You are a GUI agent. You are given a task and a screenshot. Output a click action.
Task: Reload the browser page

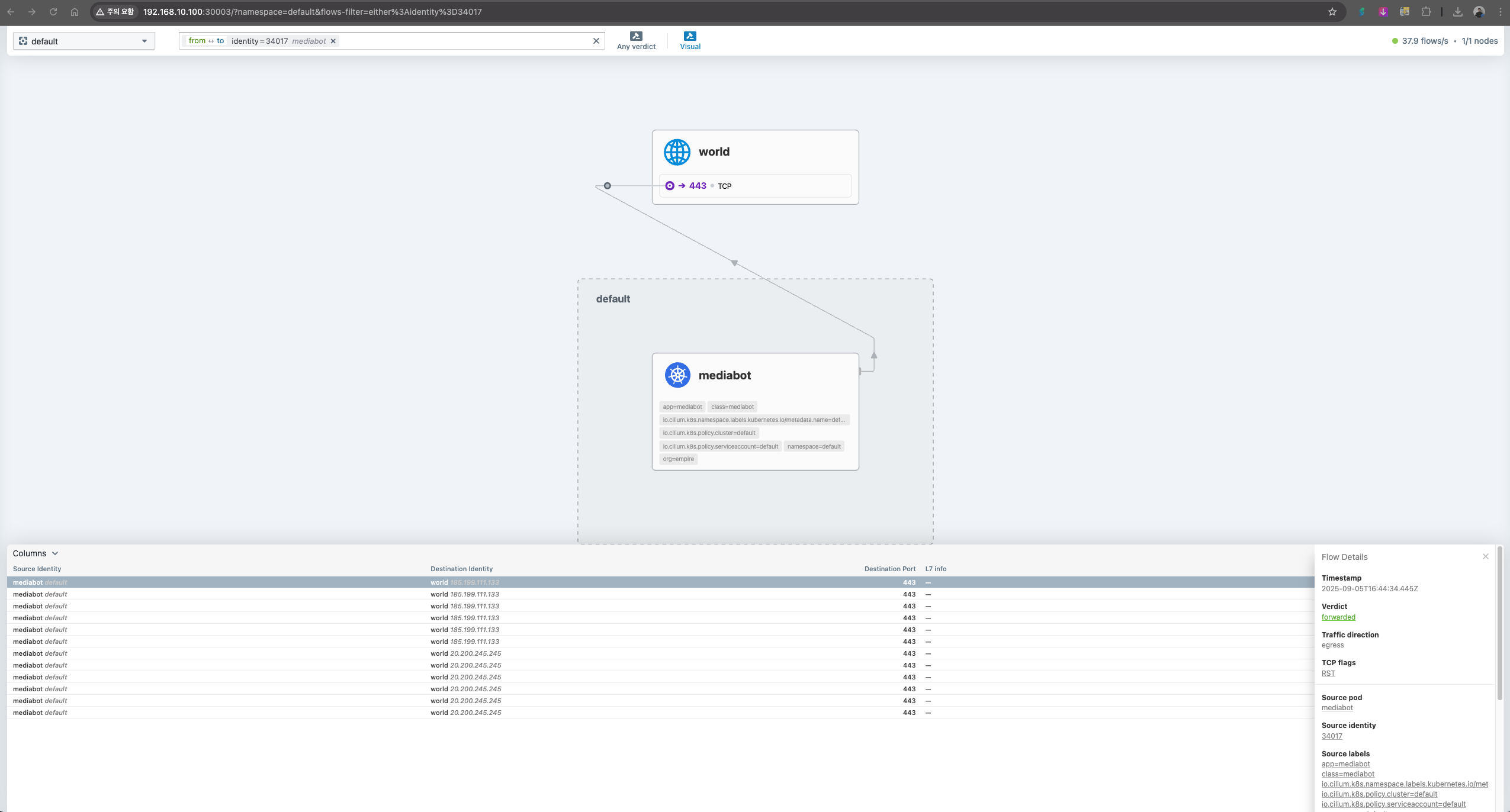point(53,12)
